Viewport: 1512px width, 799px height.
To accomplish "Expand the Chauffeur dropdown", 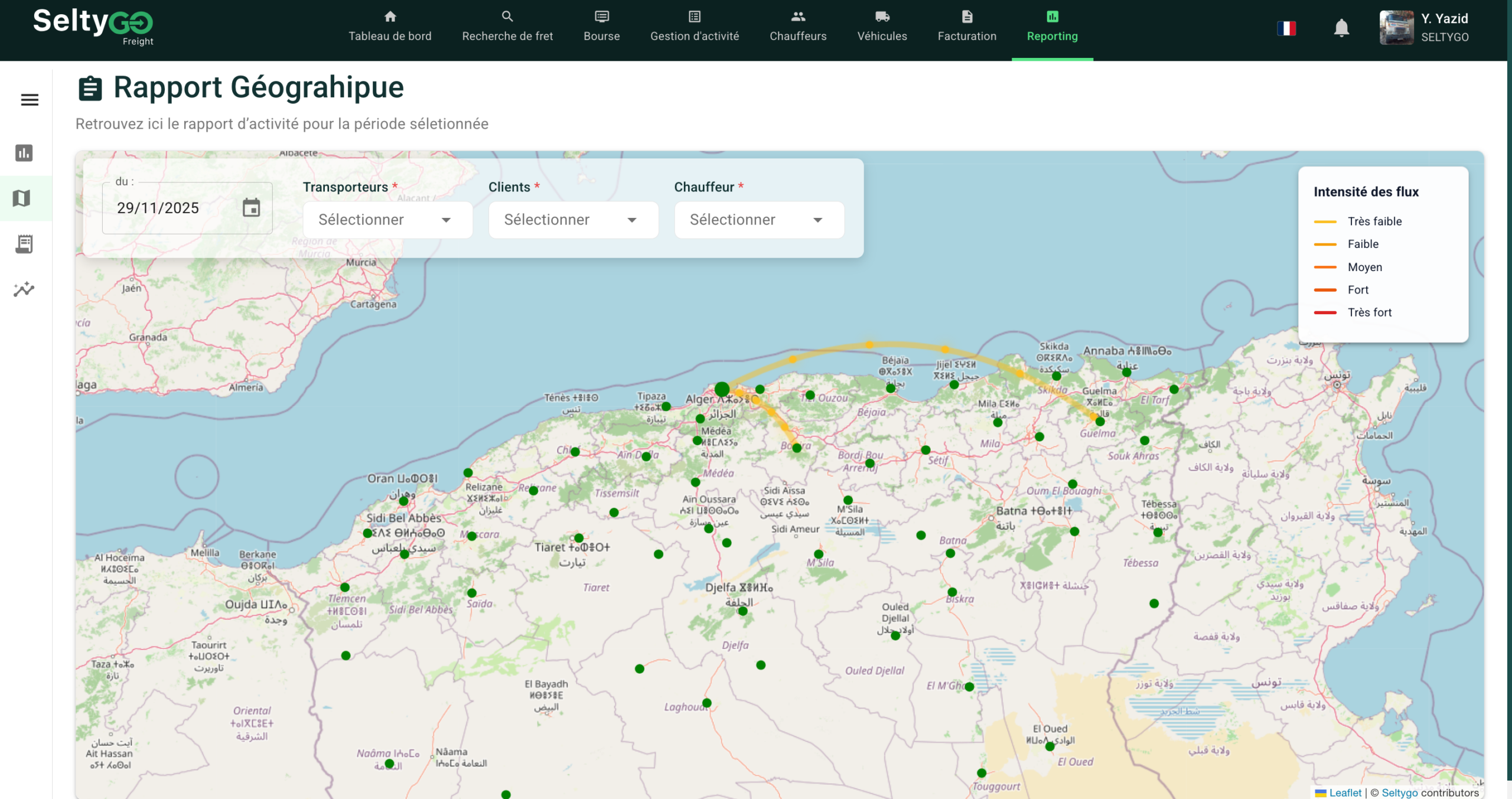I will 759,220.
